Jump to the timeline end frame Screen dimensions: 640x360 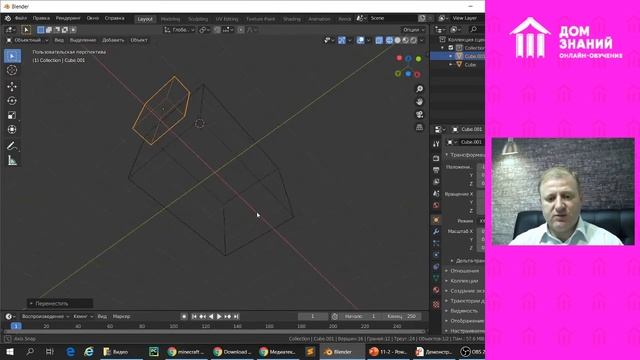click(x=236, y=316)
